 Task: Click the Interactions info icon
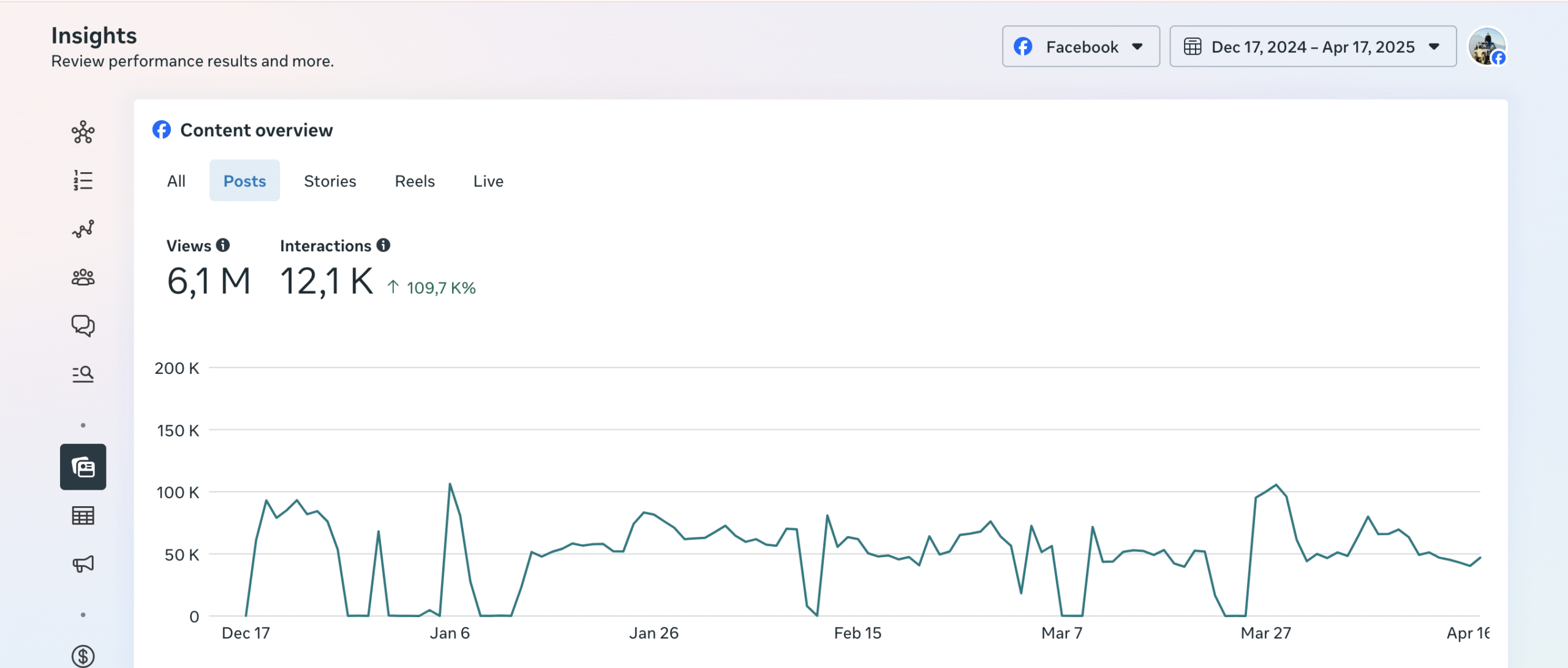pos(383,245)
